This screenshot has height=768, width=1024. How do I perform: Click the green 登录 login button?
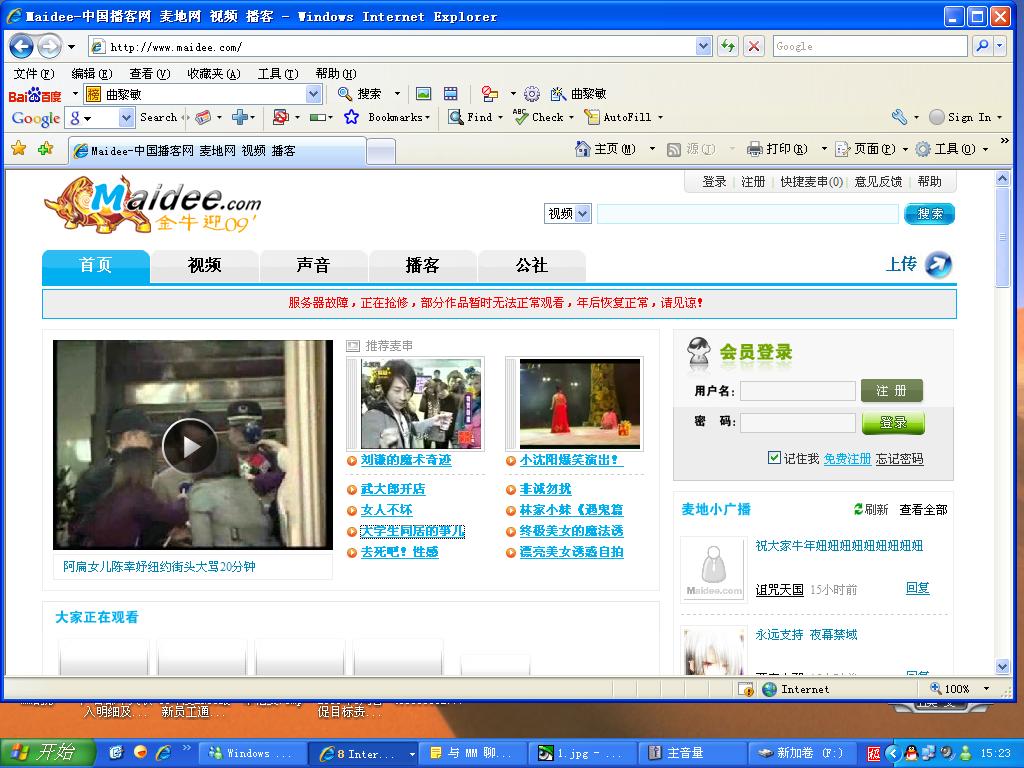click(x=893, y=423)
